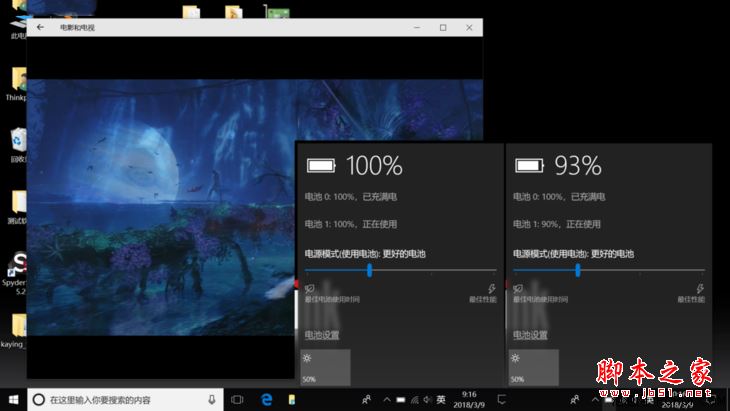Viewport: 730px width, 411px height.
Task: Click 最佳性能 icon in the 93% panel
Action: [x=700, y=289]
